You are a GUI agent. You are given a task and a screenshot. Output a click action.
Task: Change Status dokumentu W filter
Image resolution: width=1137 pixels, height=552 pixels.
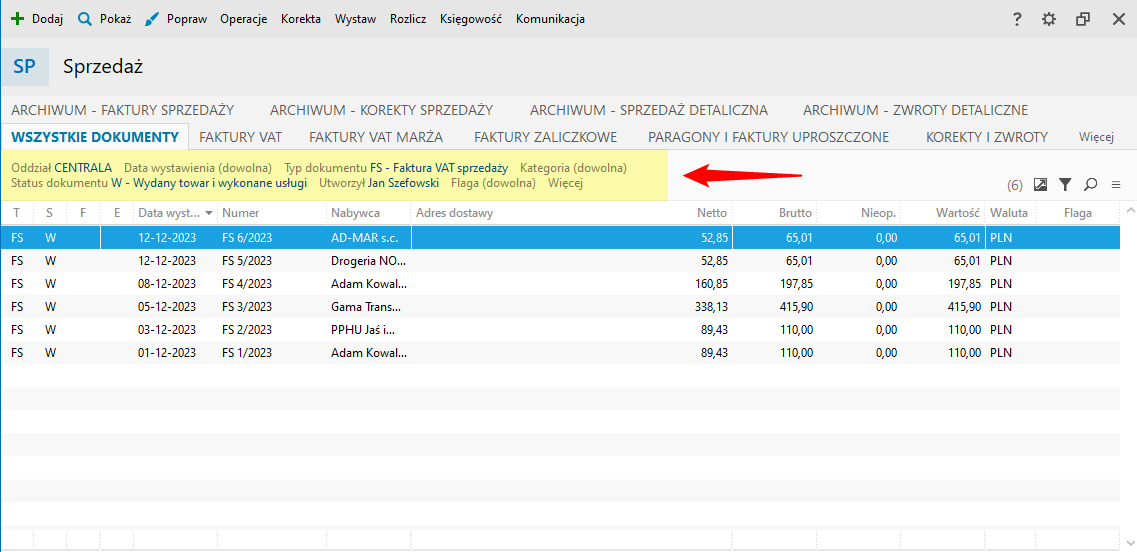[160, 183]
